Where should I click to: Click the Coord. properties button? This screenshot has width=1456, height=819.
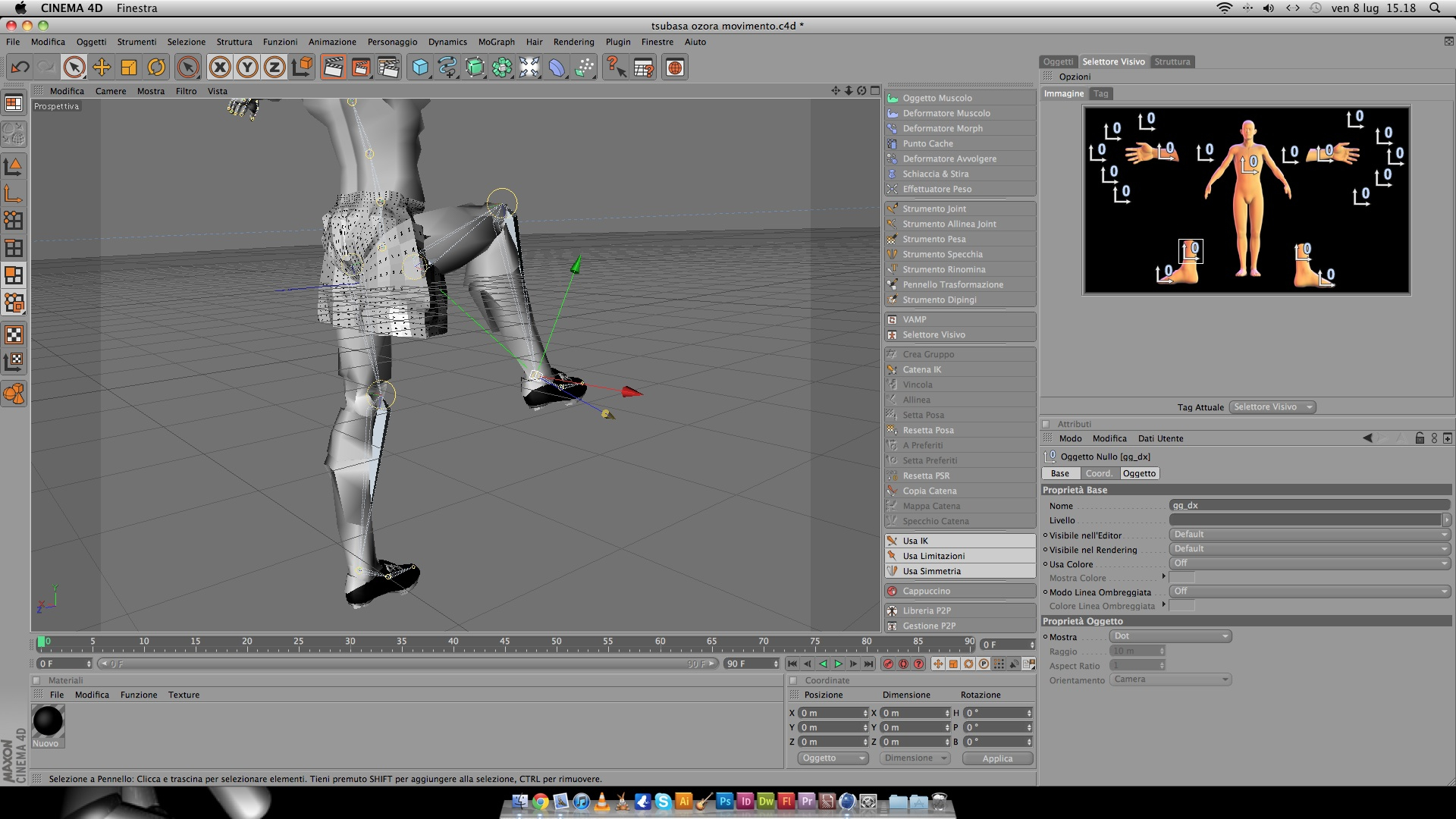pyautogui.click(x=1099, y=473)
